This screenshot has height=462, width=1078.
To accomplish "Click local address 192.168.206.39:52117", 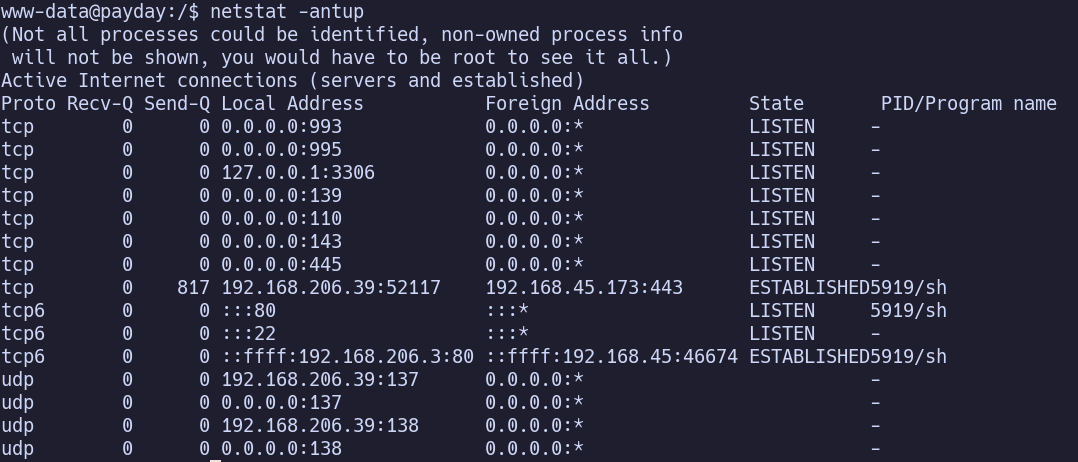I will 331,287.
